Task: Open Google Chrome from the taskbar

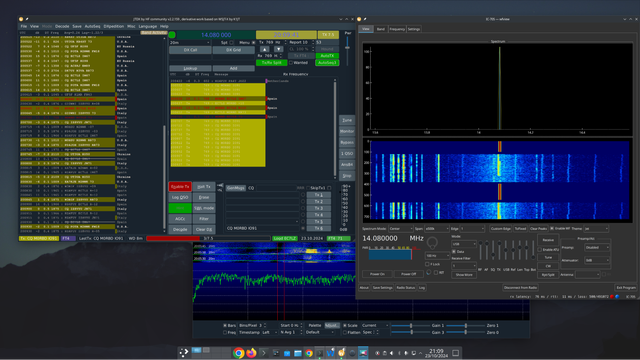Action: (x=238, y=353)
